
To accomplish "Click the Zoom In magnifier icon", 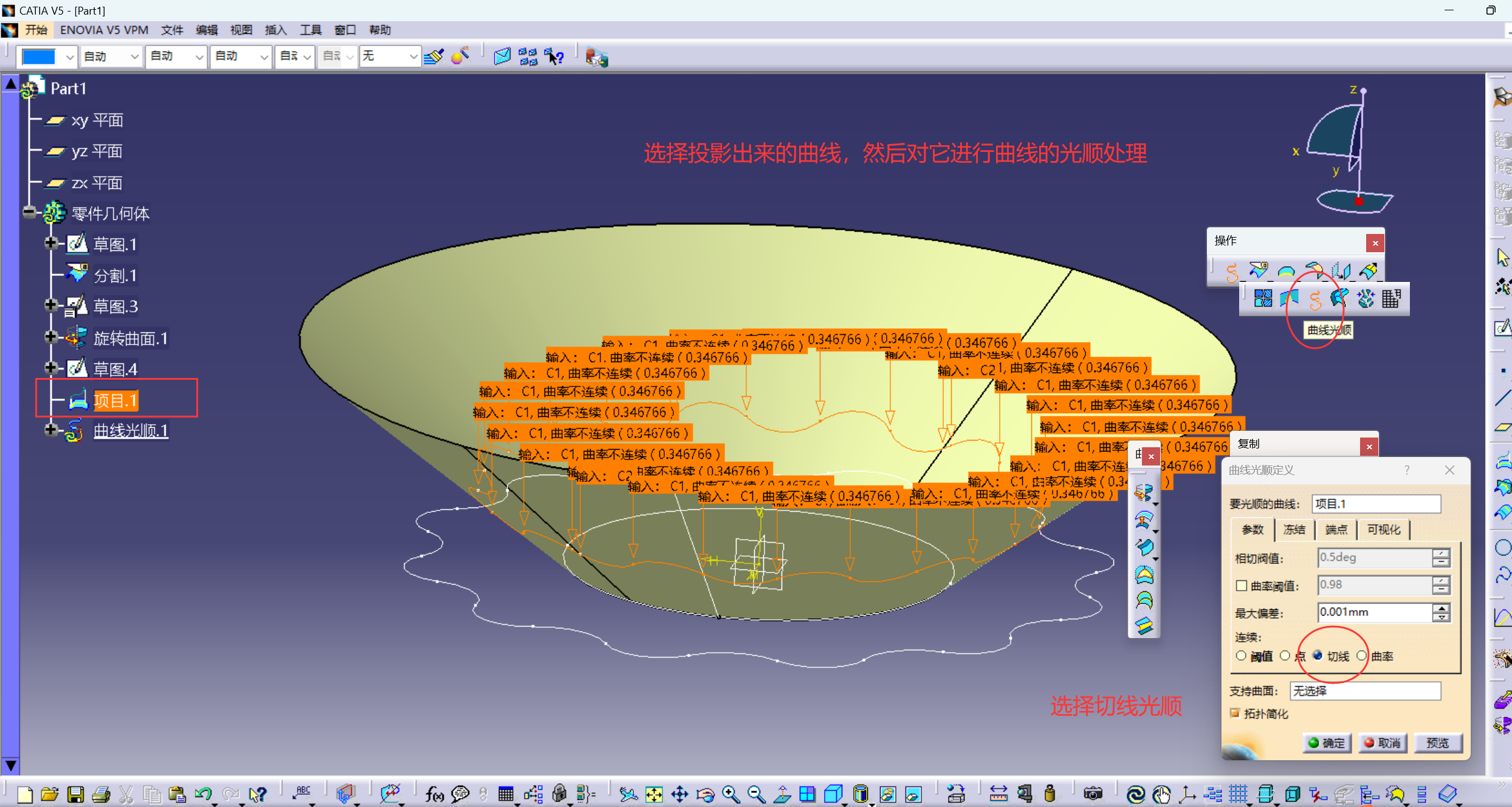I will pyautogui.click(x=730, y=794).
